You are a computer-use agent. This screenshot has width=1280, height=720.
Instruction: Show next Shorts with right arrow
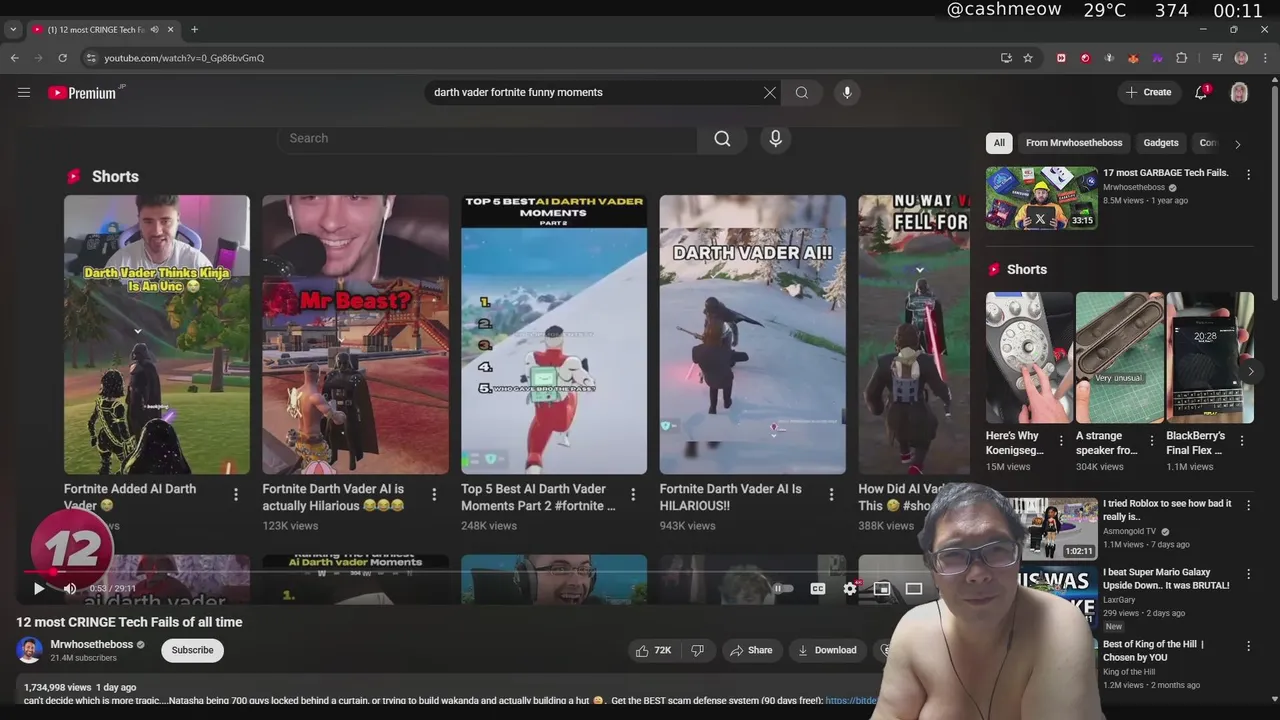1250,371
